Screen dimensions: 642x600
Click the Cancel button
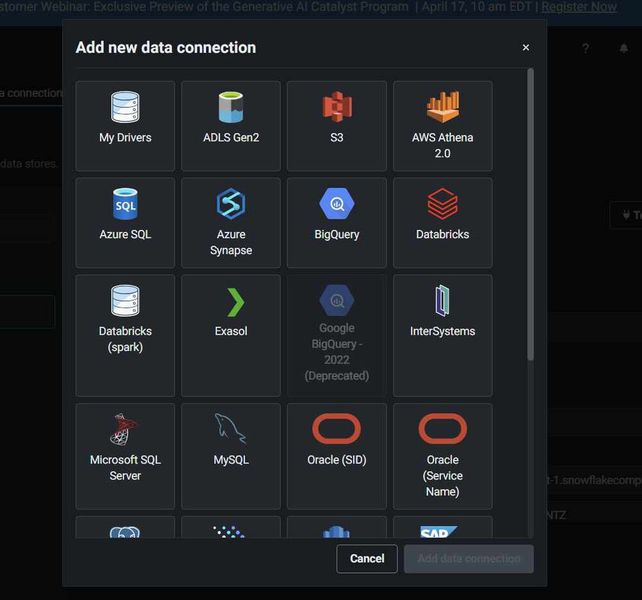coord(367,559)
